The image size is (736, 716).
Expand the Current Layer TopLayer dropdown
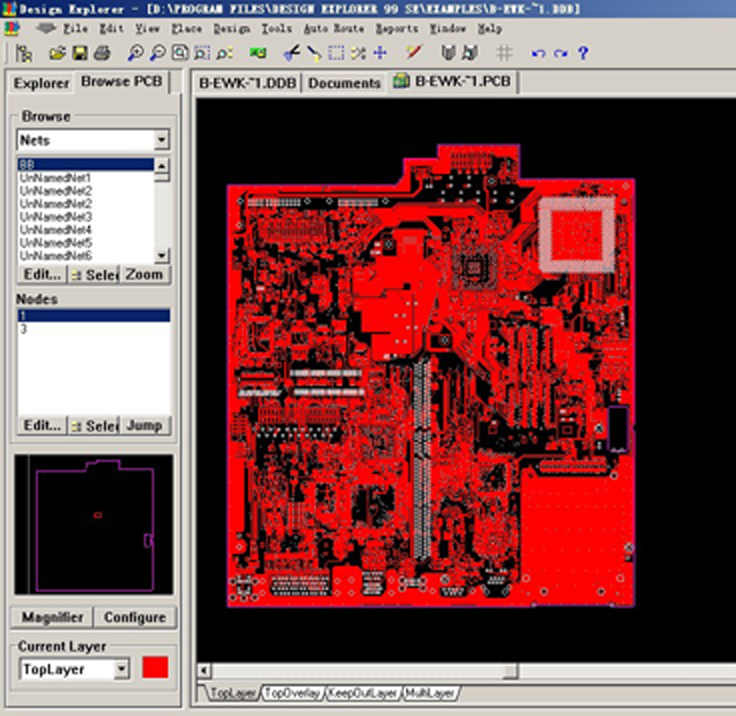[x=122, y=669]
